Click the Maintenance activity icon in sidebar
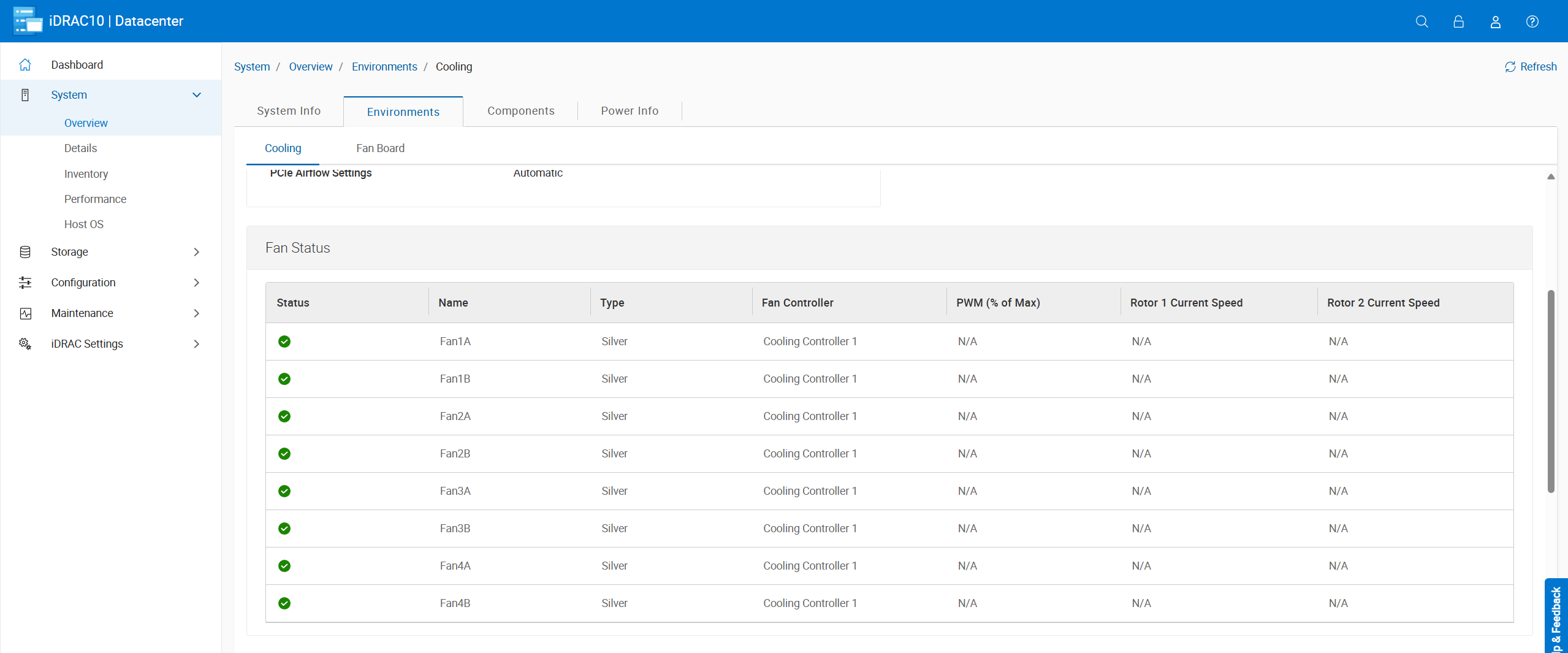Screen dimensions: 1568x653 (x=25, y=313)
